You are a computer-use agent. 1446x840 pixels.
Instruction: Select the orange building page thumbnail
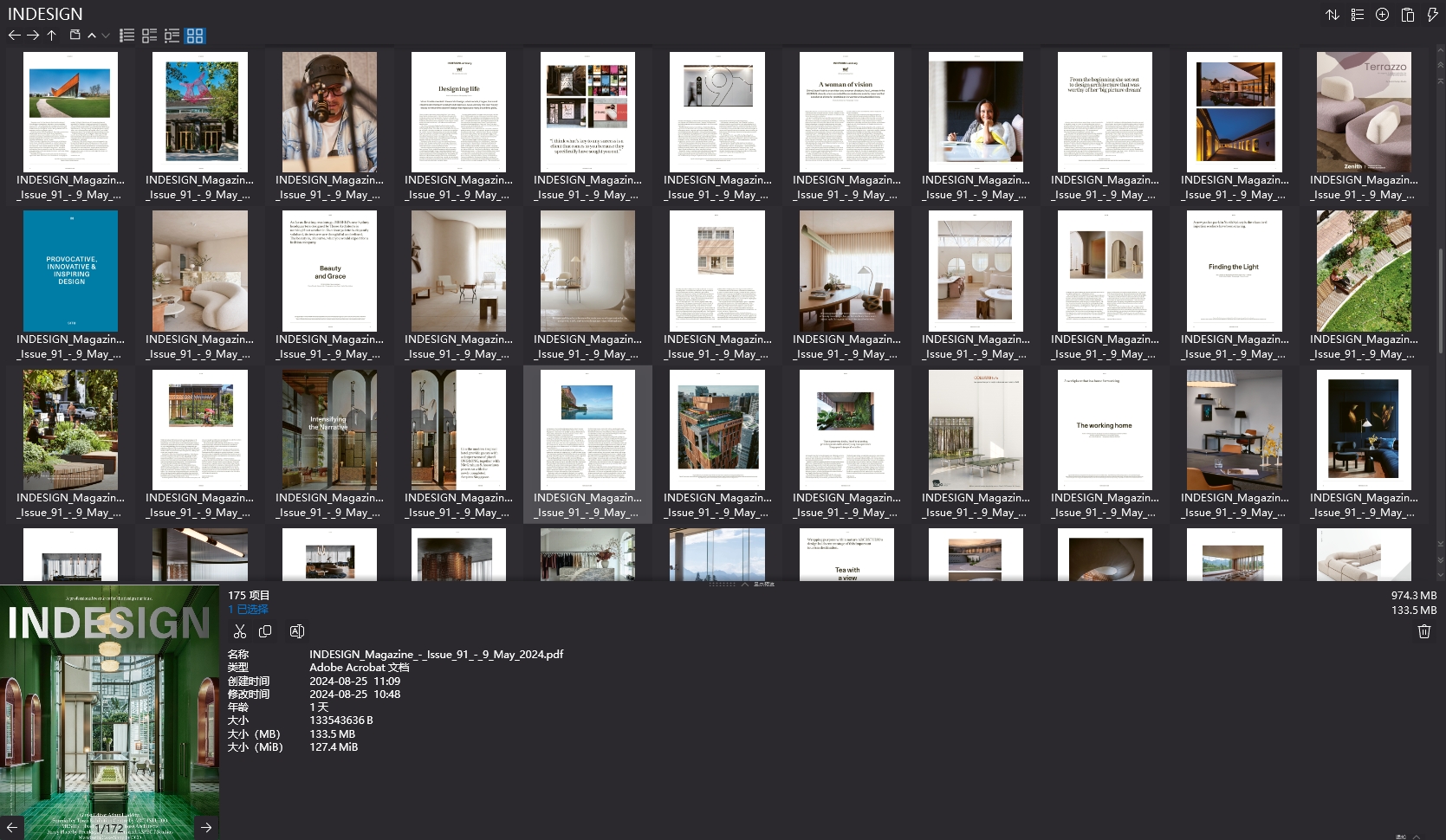70,112
